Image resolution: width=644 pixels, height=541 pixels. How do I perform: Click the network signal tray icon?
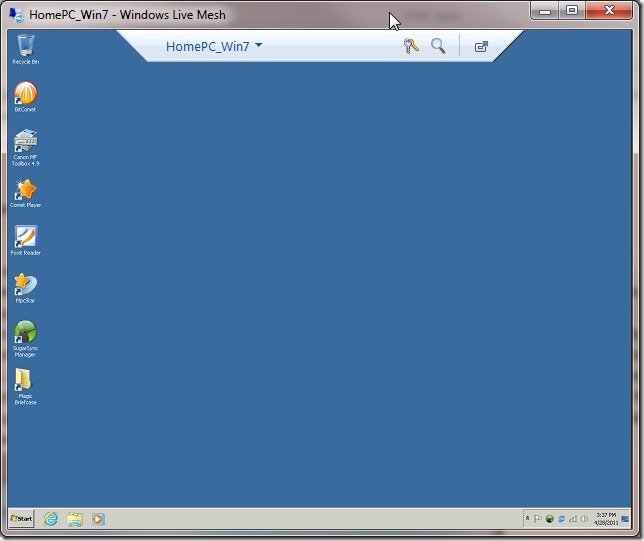coord(573,519)
